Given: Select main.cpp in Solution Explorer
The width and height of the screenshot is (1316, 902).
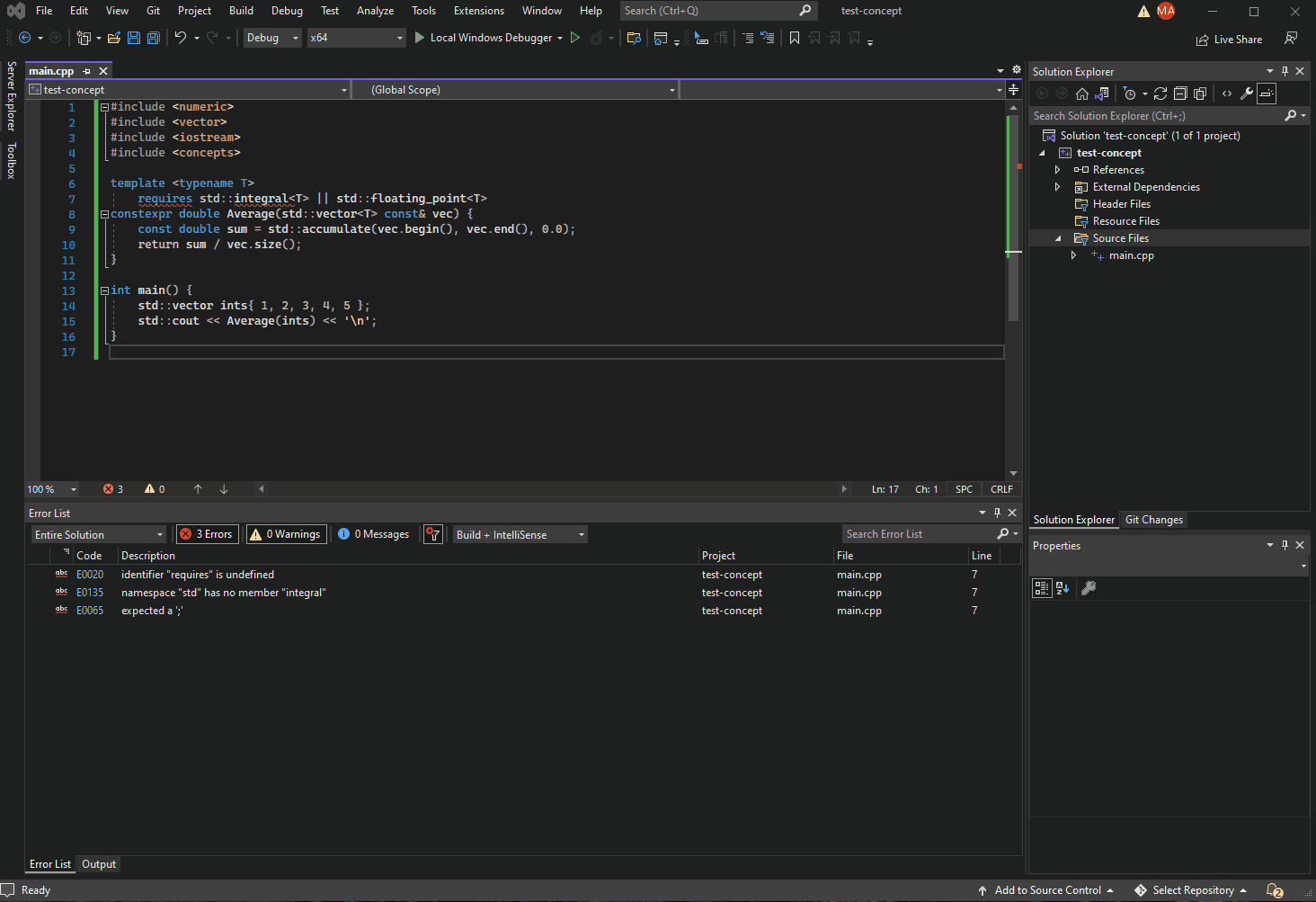Looking at the screenshot, I should tap(1131, 255).
